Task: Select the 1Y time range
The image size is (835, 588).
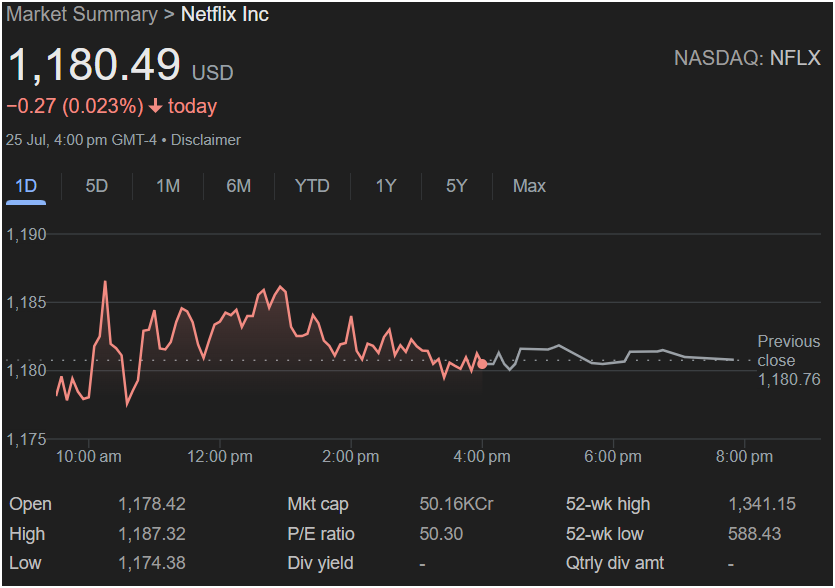Action: coord(386,186)
